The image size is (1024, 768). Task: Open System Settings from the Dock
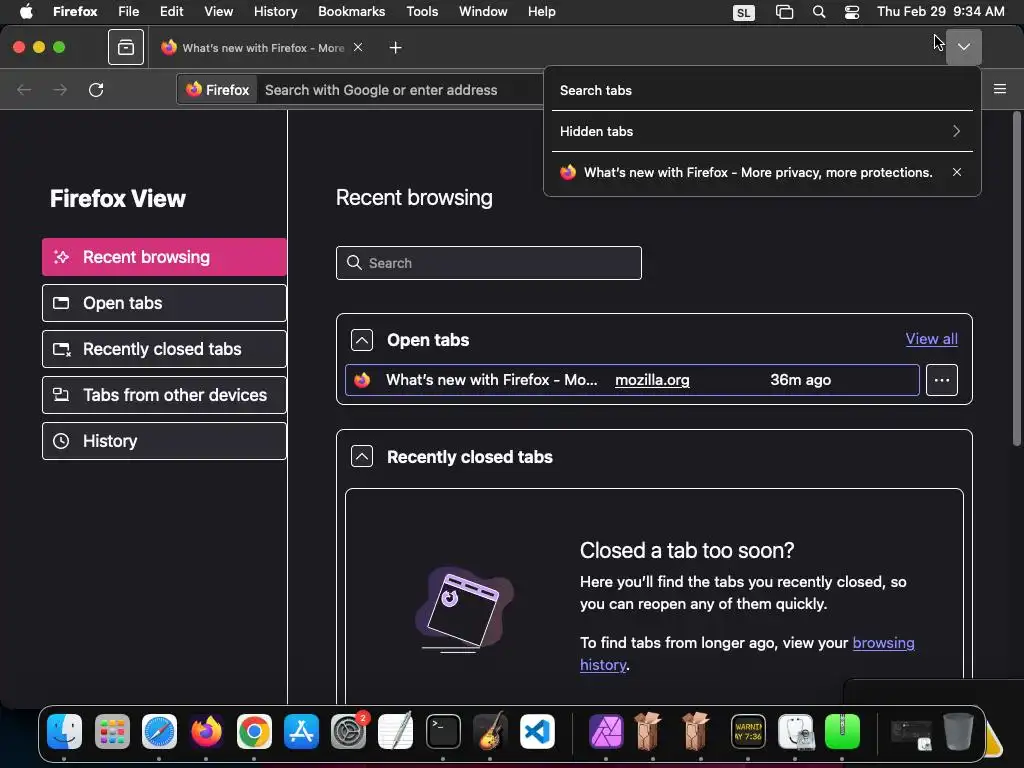[349, 731]
